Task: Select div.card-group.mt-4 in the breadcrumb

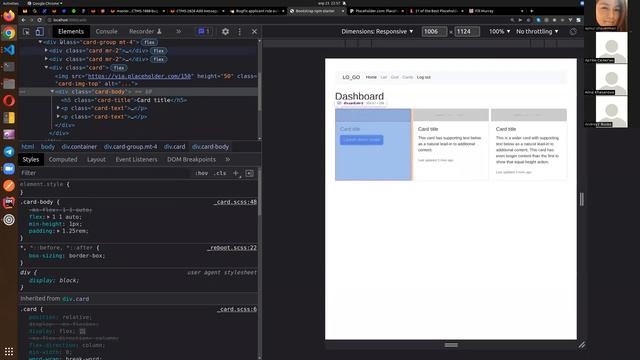Action: coord(130,147)
